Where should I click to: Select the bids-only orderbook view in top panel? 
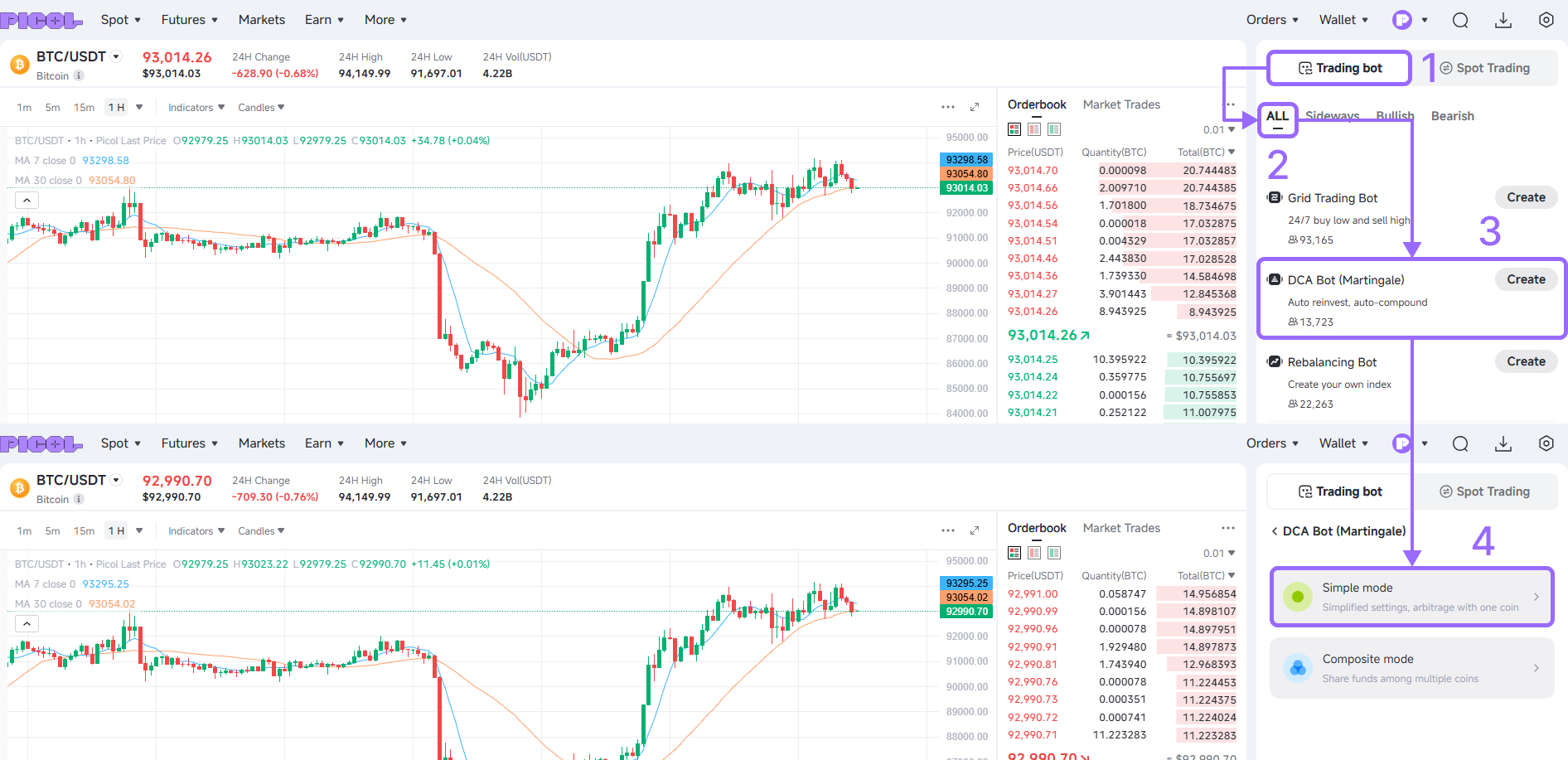pos(1054,129)
